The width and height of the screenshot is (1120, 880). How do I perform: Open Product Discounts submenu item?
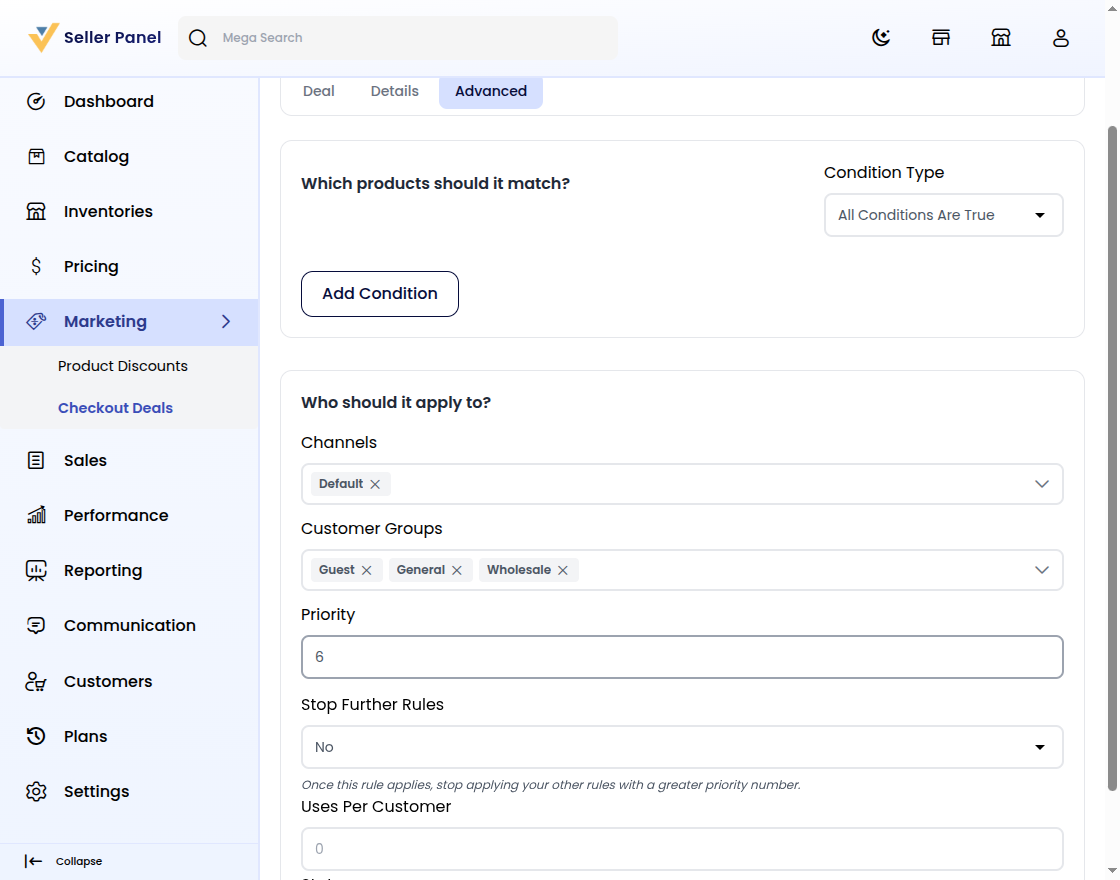tap(123, 366)
